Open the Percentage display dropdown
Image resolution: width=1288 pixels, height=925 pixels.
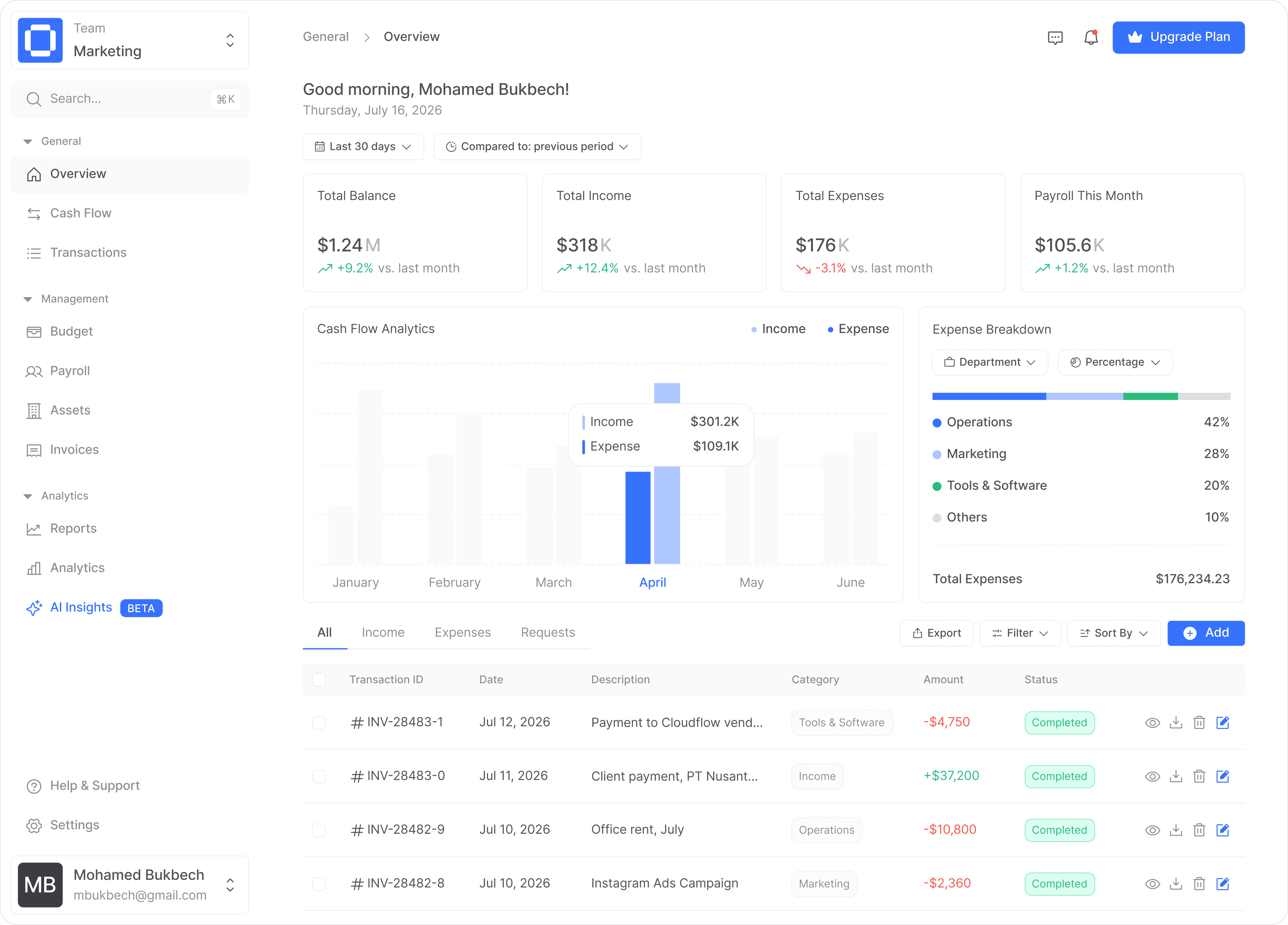click(1115, 362)
